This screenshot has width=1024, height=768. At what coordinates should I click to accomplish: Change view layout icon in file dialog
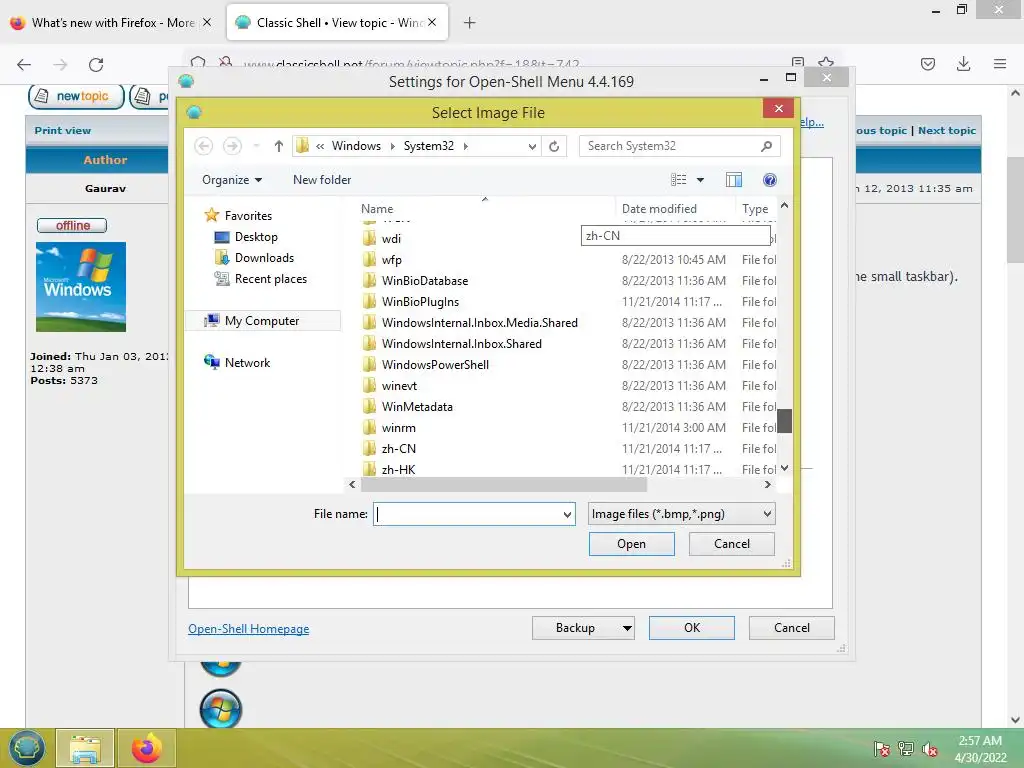pos(679,180)
